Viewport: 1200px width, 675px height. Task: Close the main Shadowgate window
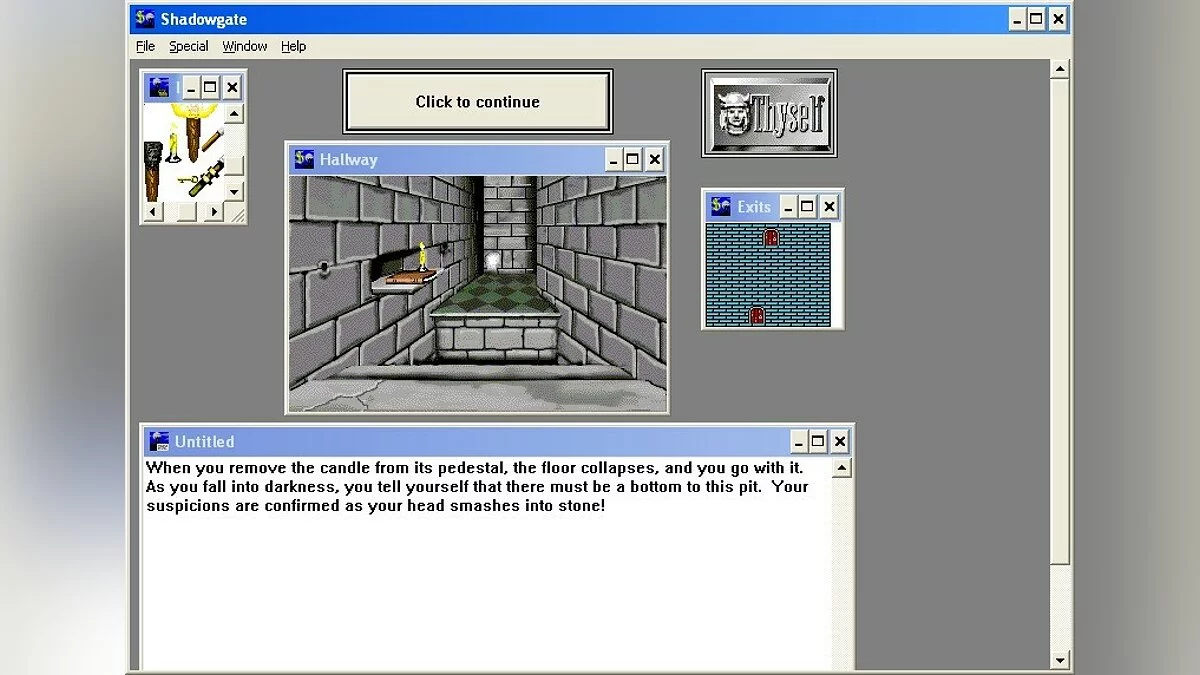click(x=1058, y=19)
